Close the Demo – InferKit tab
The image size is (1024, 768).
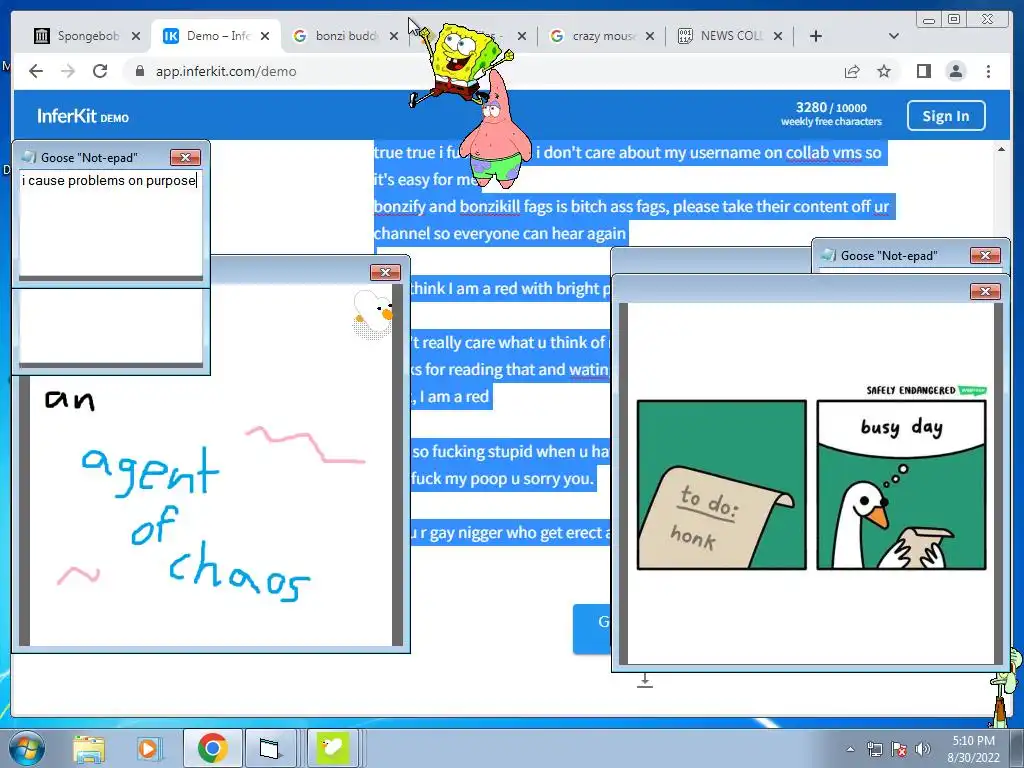264,36
